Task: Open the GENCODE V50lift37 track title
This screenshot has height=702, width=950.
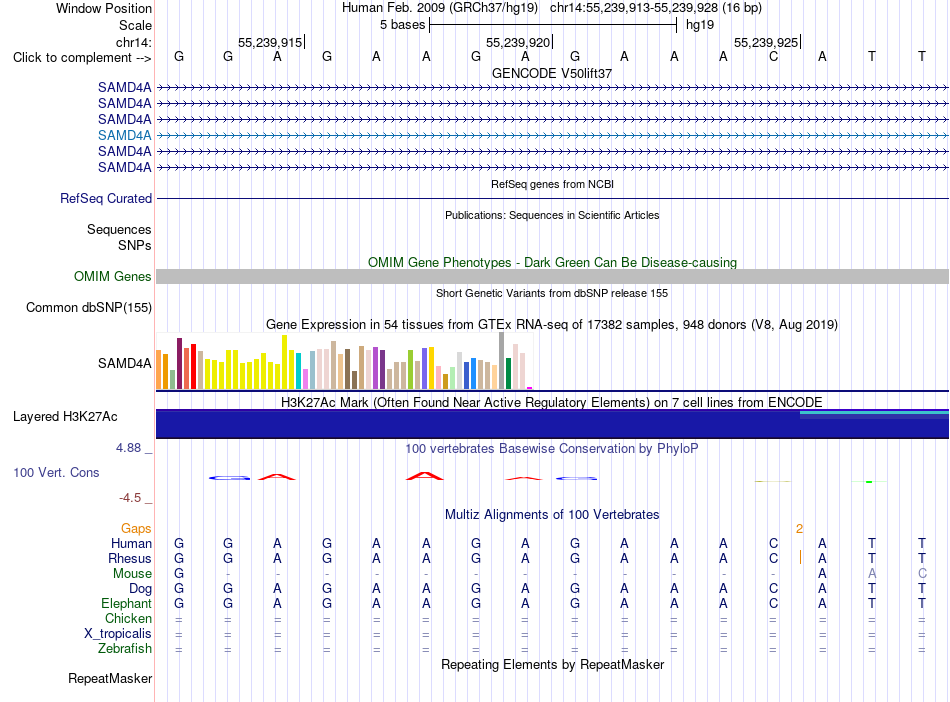Action: tap(552, 73)
